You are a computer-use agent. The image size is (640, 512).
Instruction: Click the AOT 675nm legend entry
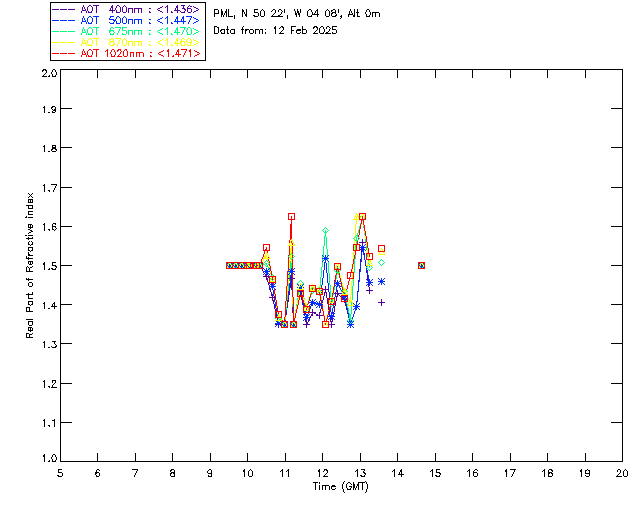click(126, 31)
